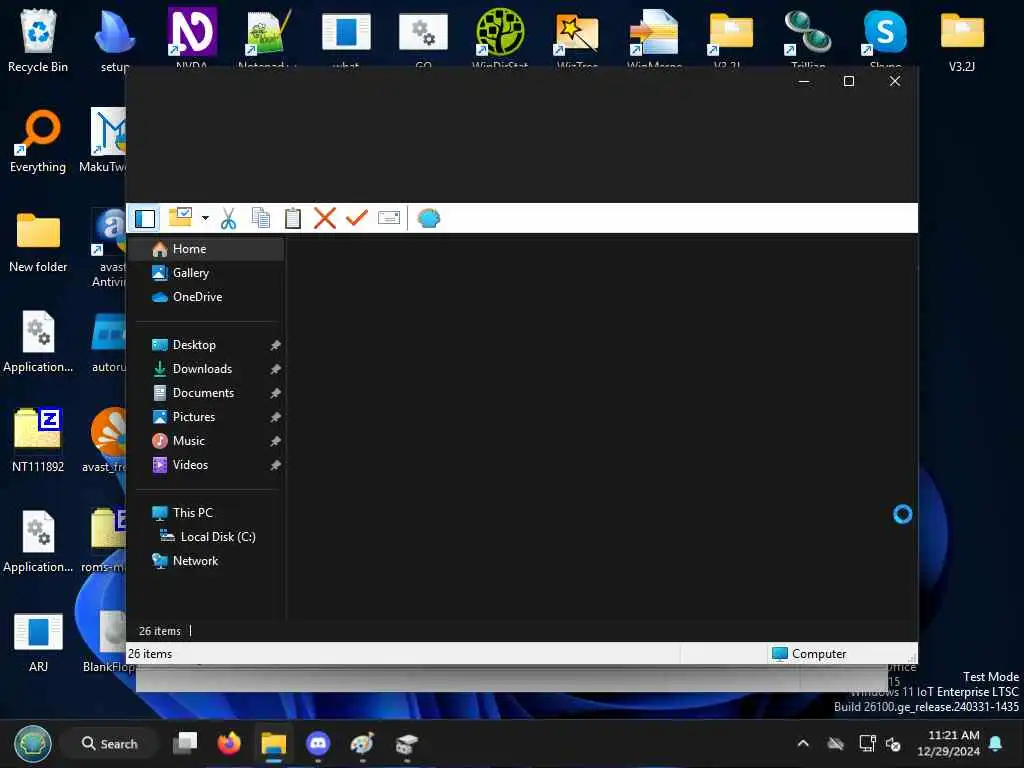Show hidden tray icons chevron
1024x768 pixels.
click(803, 743)
